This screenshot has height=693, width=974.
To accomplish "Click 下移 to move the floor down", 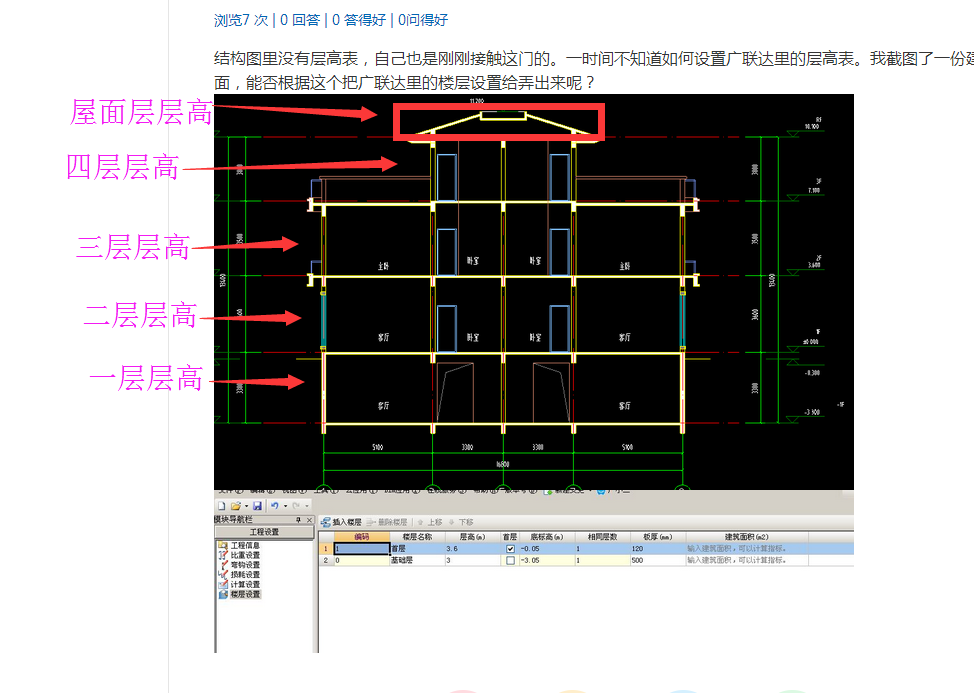I will (461, 522).
